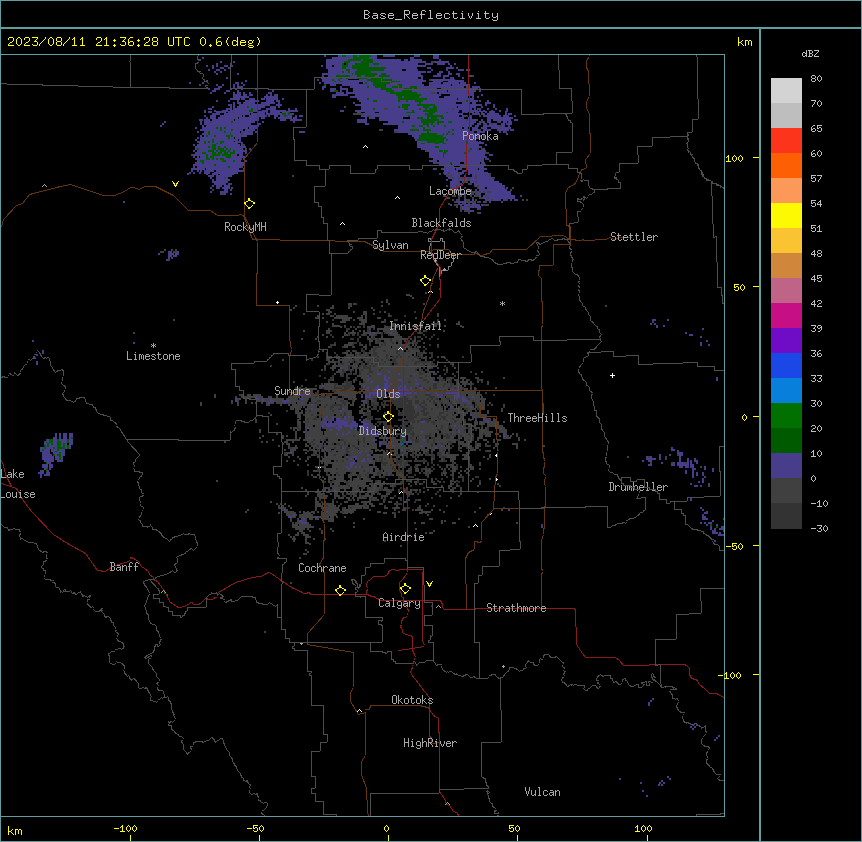Click the yellow diamond marker near RockyMH
862x842 pixels.
pos(250,204)
